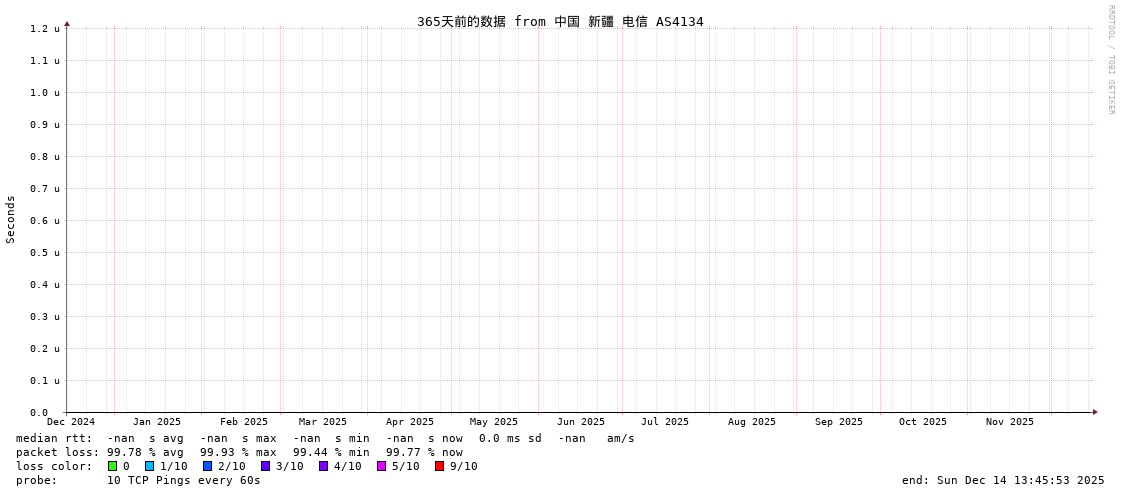Click the RRDTOOL / TOBI OETIKER watermark

click(x=1110, y=60)
